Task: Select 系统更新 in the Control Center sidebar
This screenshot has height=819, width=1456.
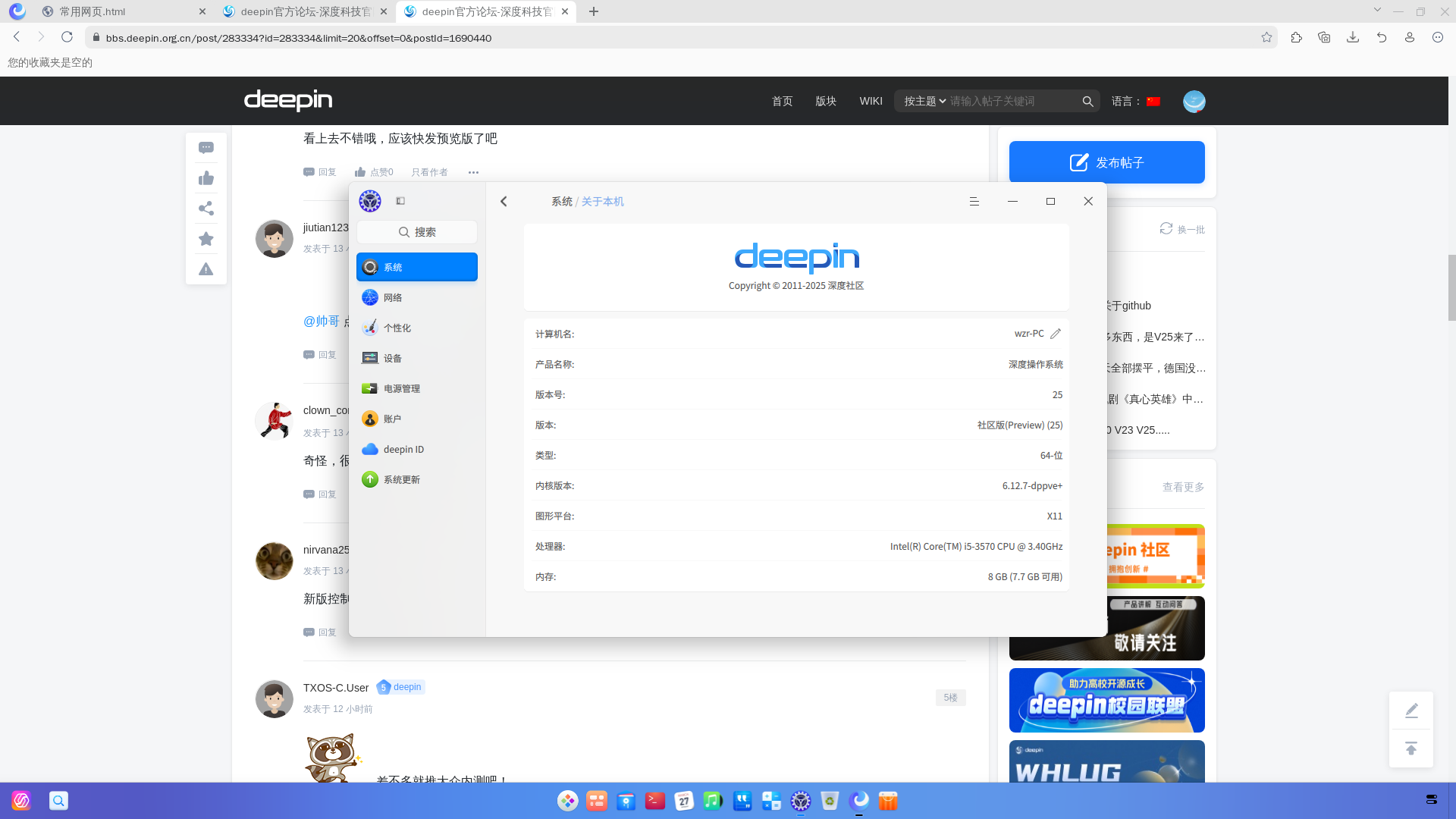Action: (x=417, y=479)
